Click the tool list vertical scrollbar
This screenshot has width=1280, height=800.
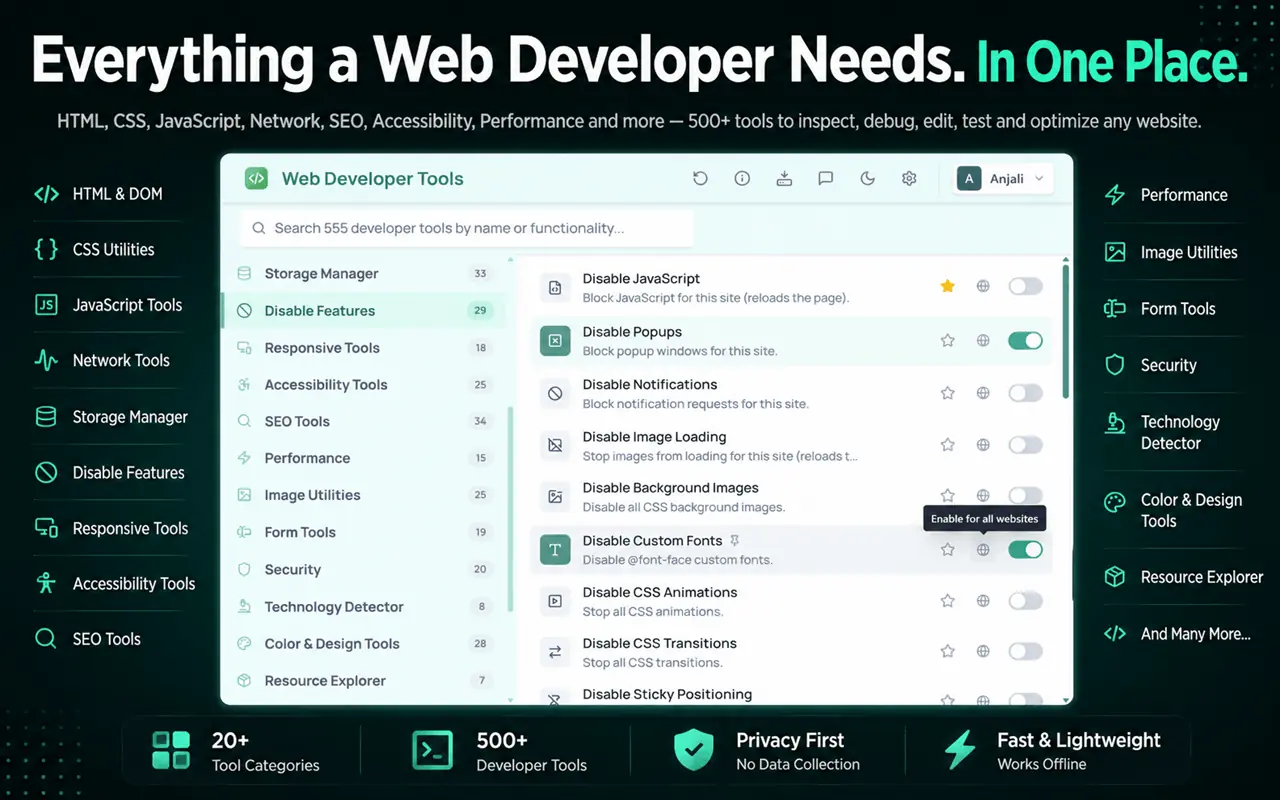click(x=1066, y=332)
